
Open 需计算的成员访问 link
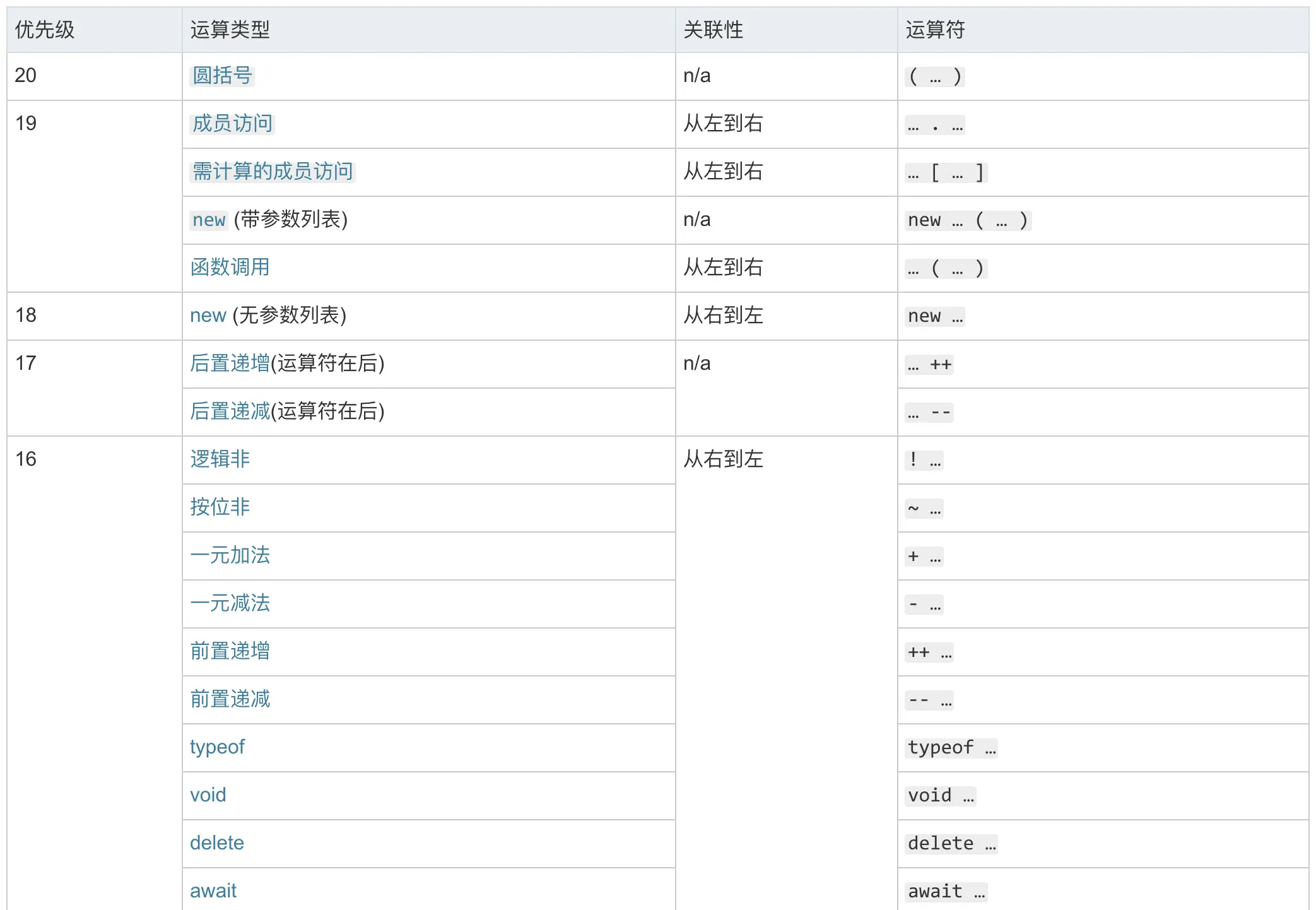pyautogui.click(x=273, y=172)
